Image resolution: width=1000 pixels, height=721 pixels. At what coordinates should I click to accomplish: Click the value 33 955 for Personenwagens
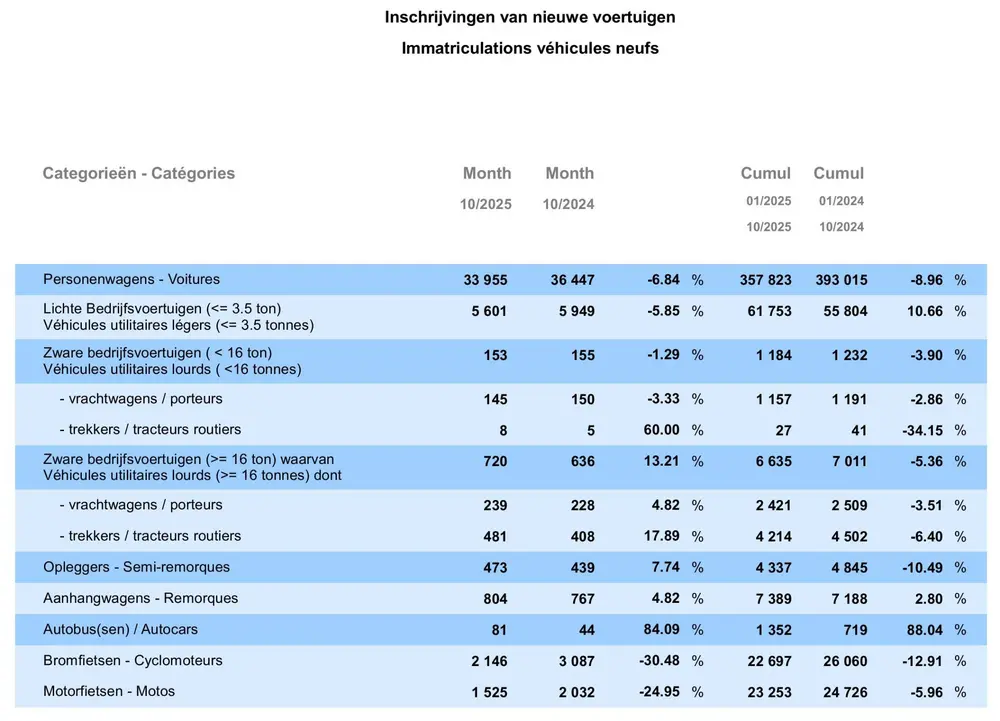point(487,280)
